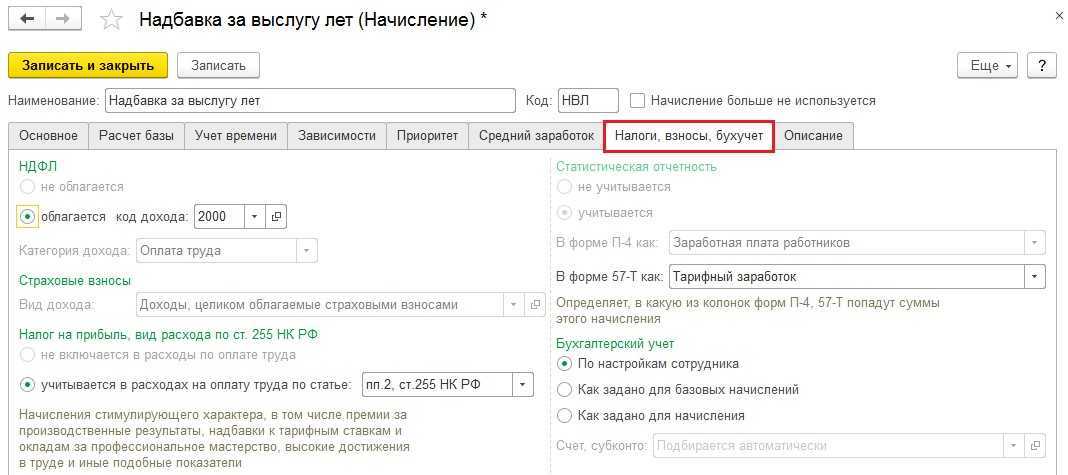Expand the код дохода 2000 dropdown
This screenshot has height=475, width=1068.
(254, 216)
